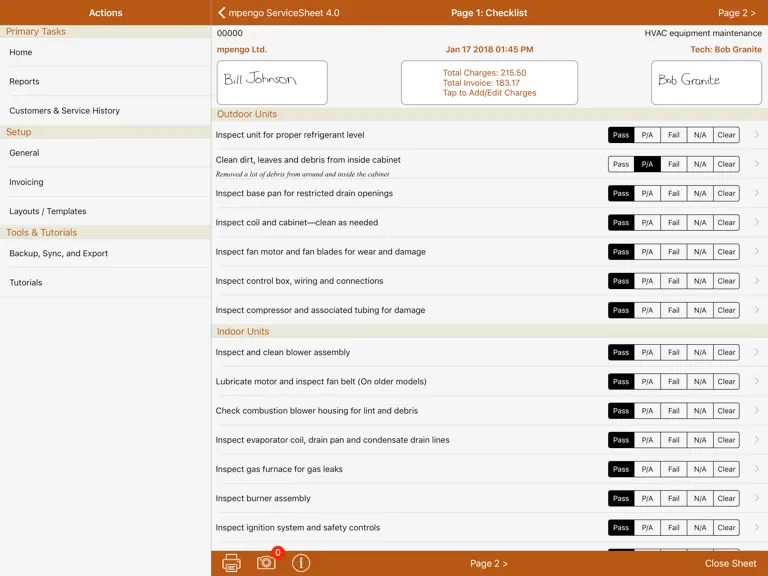Tap the sheet number 00000

coord(230,33)
